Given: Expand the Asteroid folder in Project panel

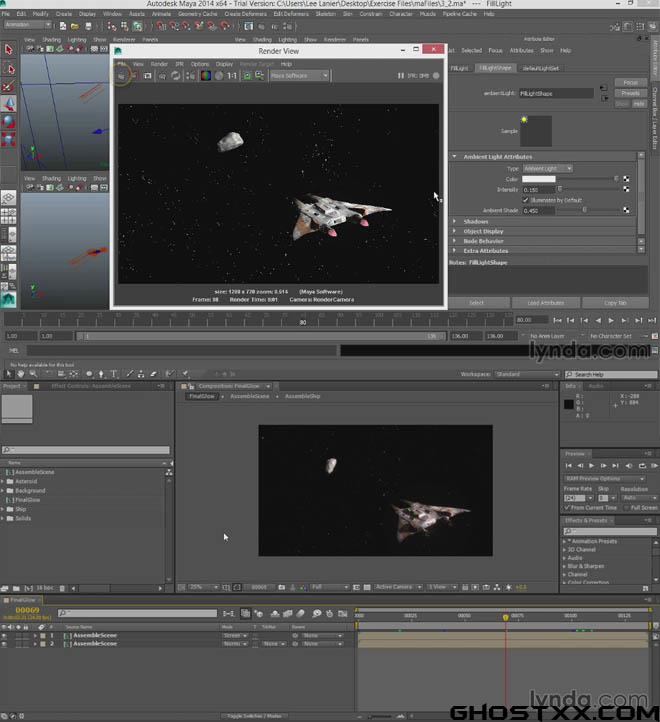Looking at the screenshot, I should (x=3, y=481).
